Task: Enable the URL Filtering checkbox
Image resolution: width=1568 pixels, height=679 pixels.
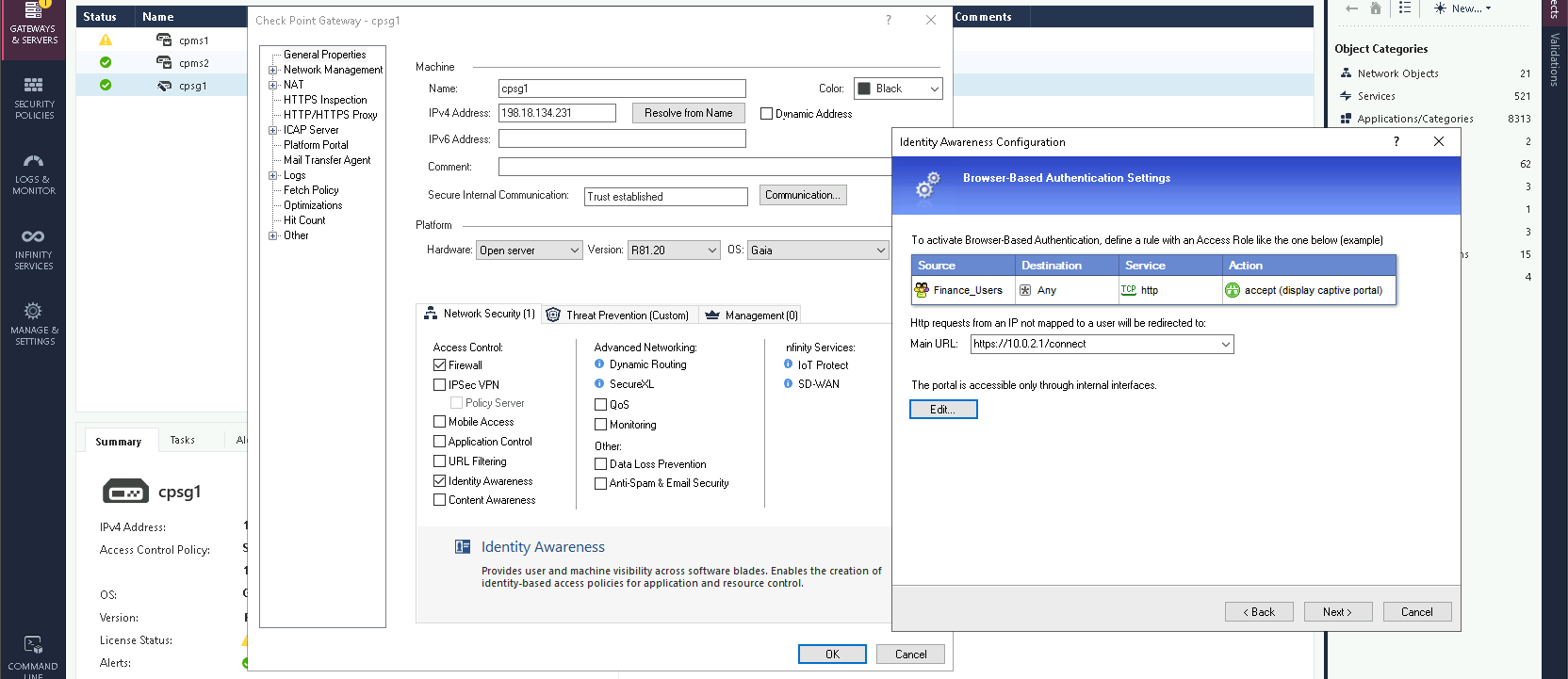Action: coord(439,461)
